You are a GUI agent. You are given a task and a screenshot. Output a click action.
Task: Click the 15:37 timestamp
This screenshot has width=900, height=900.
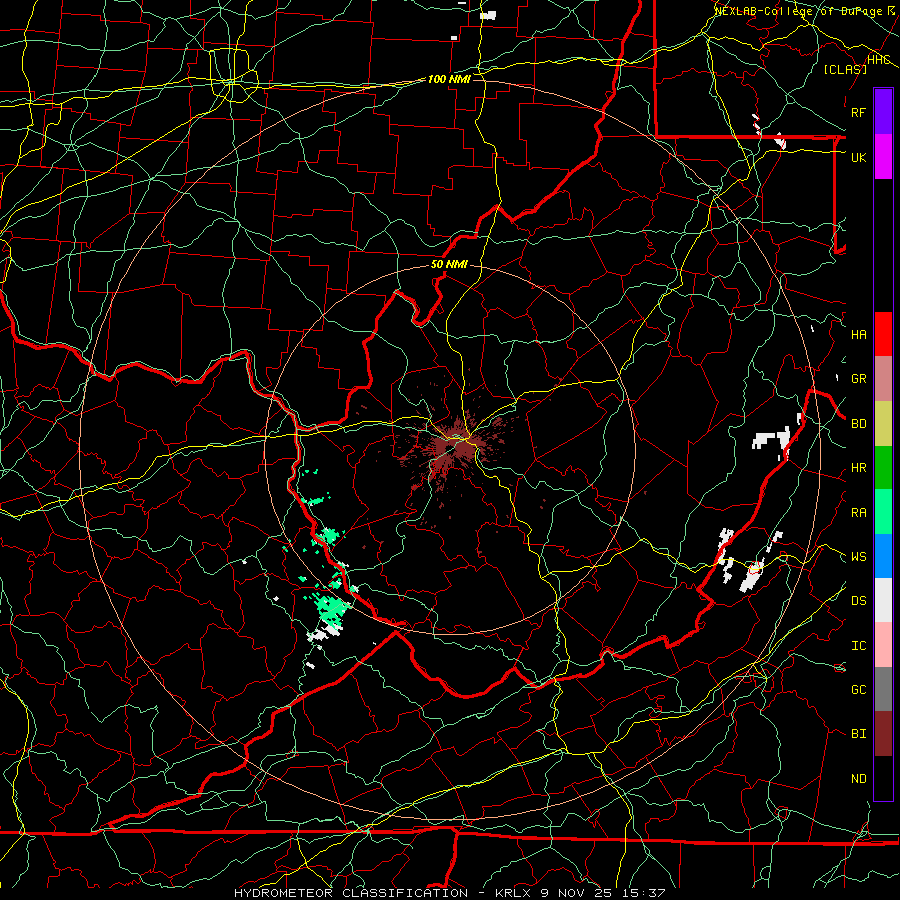tap(643, 893)
